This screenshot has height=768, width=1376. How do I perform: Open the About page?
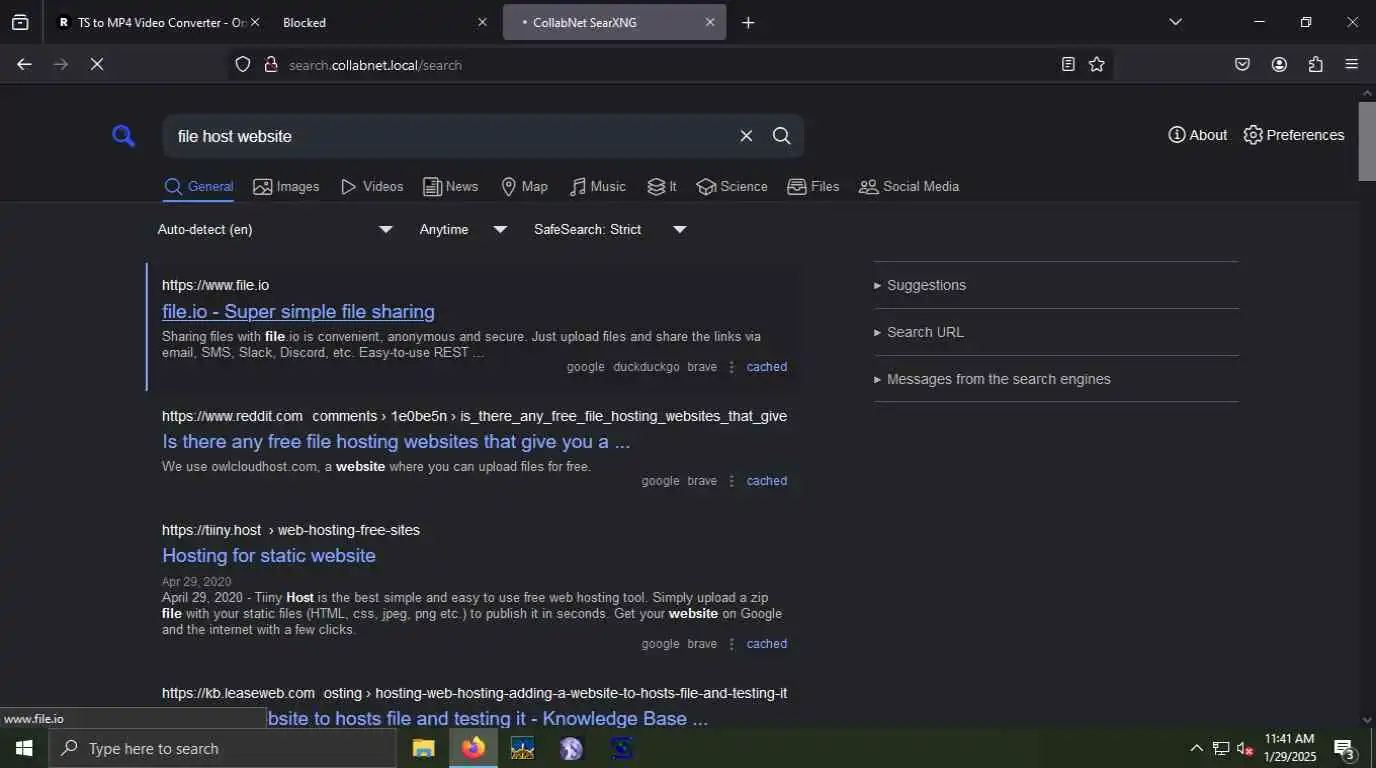tap(1197, 135)
